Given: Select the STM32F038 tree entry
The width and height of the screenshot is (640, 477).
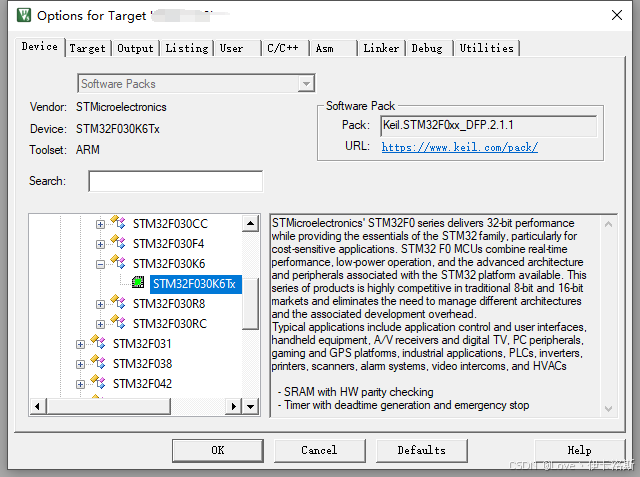Looking at the screenshot, I should tap(142, 364).
